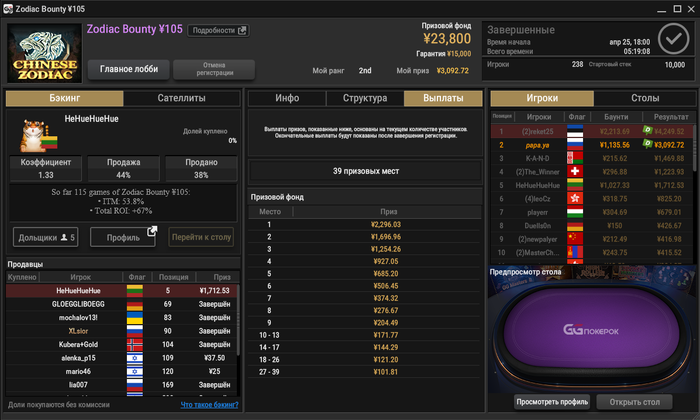
Task: Click the app icon in title bar
Action: click(8, 8)
